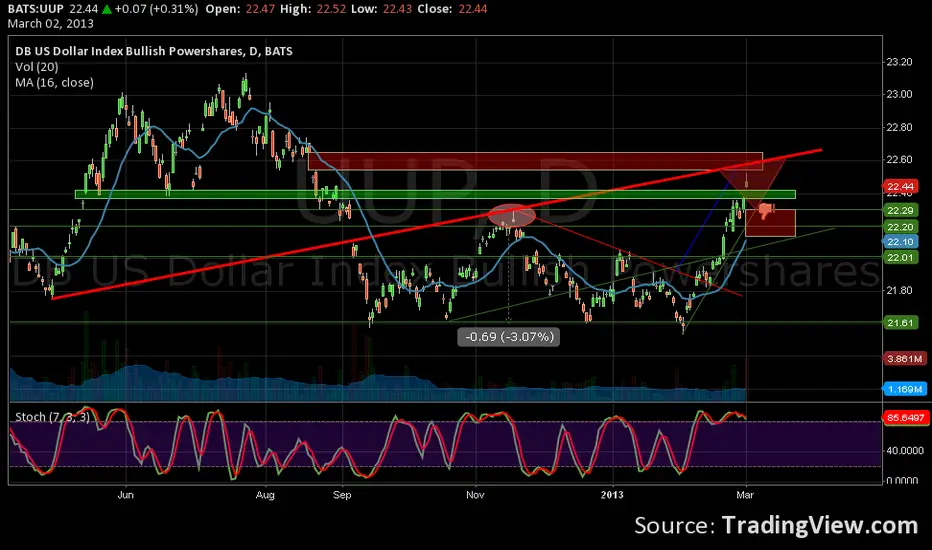932x550 pixels.
Task: Click the 23.00 price axis label
Action: (899, 94)
